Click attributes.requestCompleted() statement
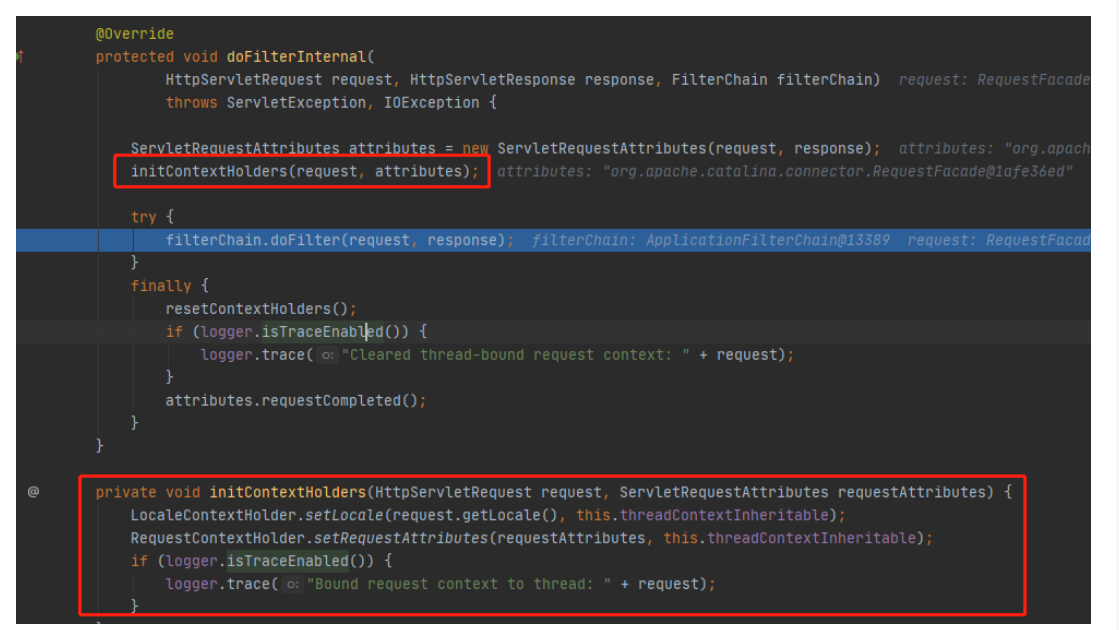This screenshot has width=1119, height=630. 295,400
